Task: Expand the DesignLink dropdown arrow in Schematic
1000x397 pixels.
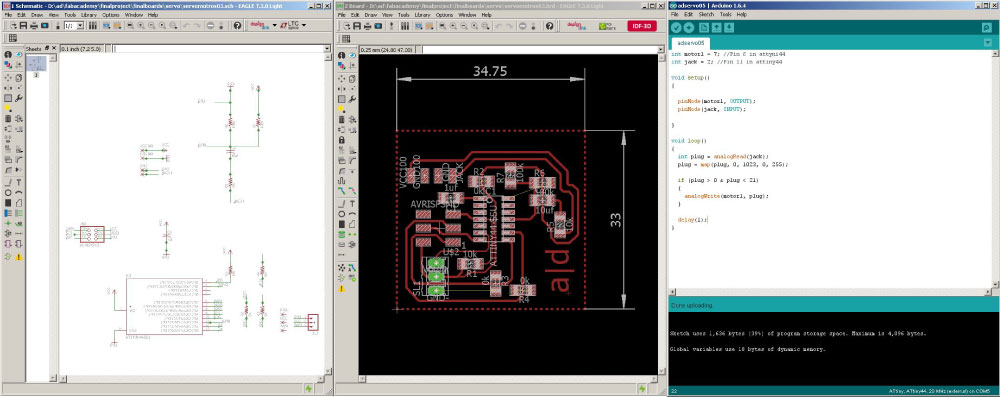Action: click(274, 26)
